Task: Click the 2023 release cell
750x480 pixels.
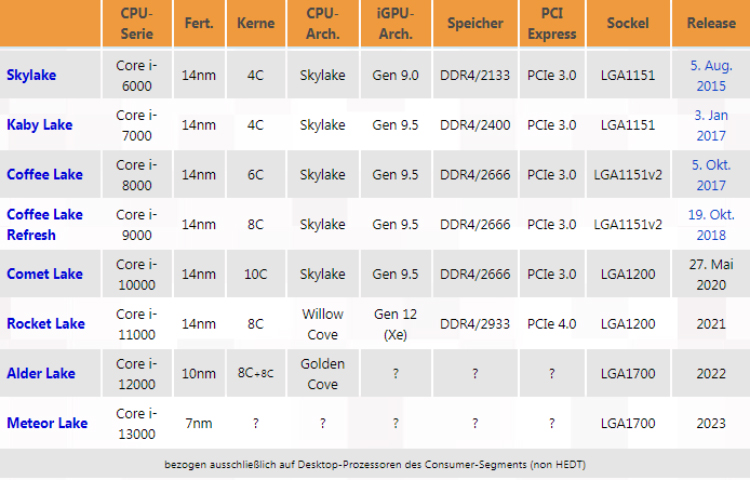Action: (711, 423)
